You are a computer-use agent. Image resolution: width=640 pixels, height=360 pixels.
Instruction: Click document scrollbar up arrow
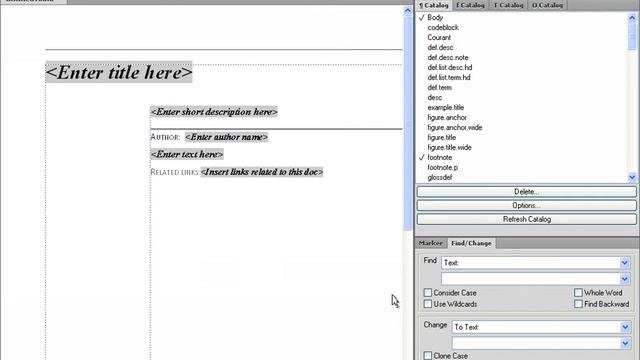(407, 11)
